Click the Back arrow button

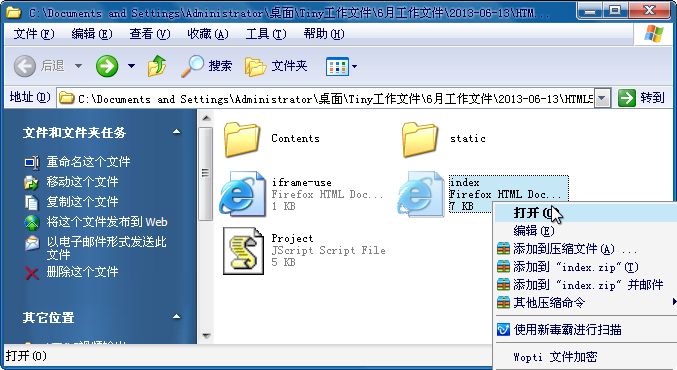[25, 66]
